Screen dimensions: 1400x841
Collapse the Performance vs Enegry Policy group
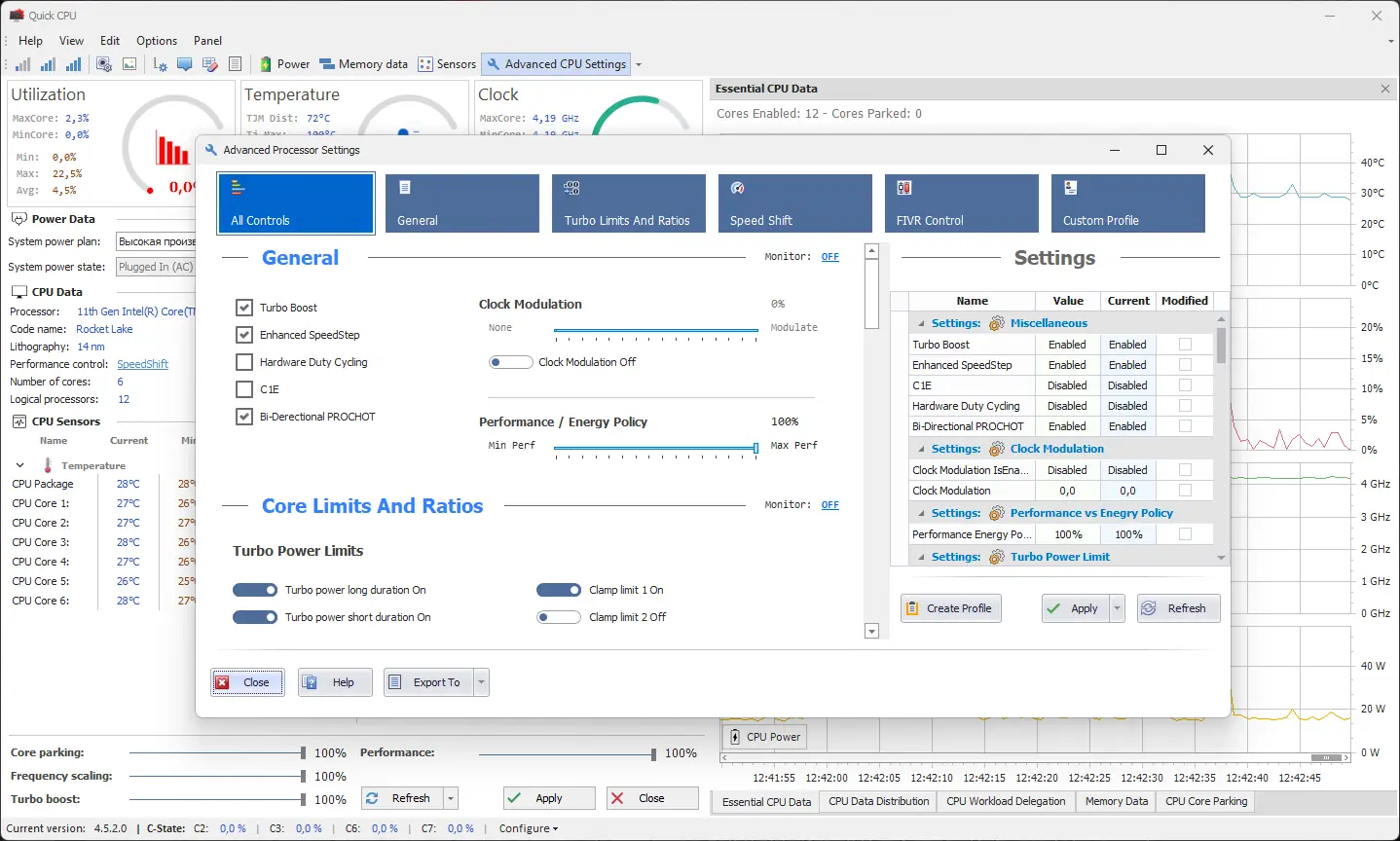(x=921, y=513)
